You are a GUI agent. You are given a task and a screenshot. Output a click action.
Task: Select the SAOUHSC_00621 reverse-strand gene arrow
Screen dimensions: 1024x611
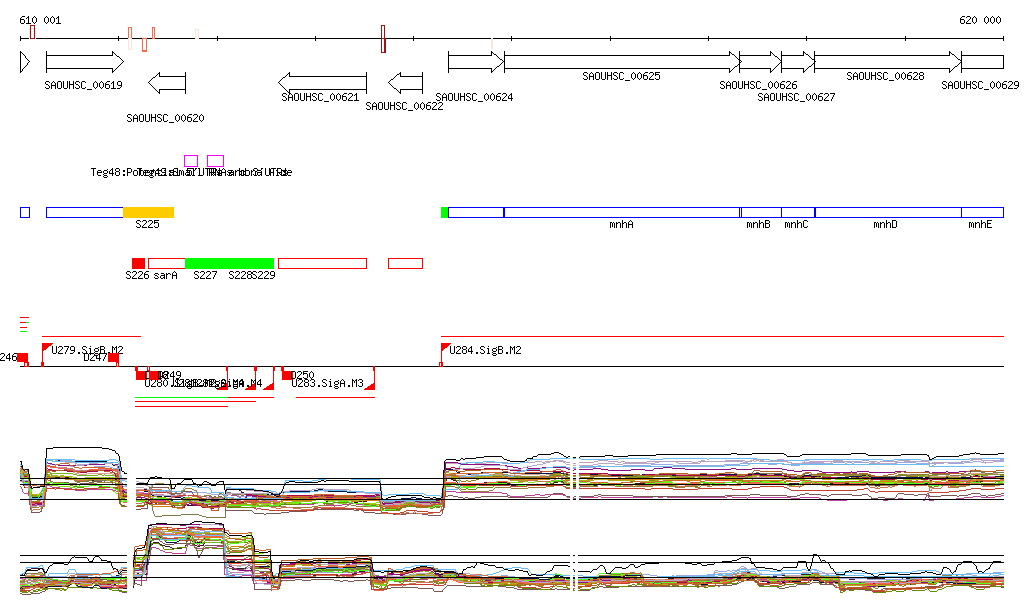[x=323, y=83]
